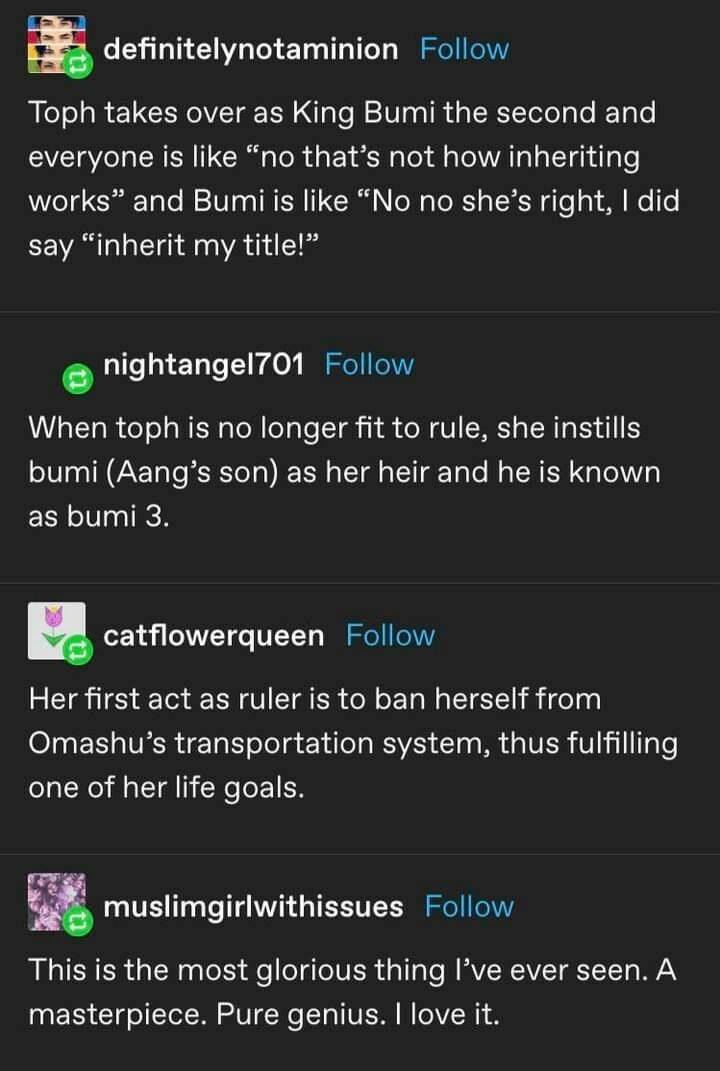Follow nightangel701
Viewport: 720px width, 1071px height.
pos(369,365)
